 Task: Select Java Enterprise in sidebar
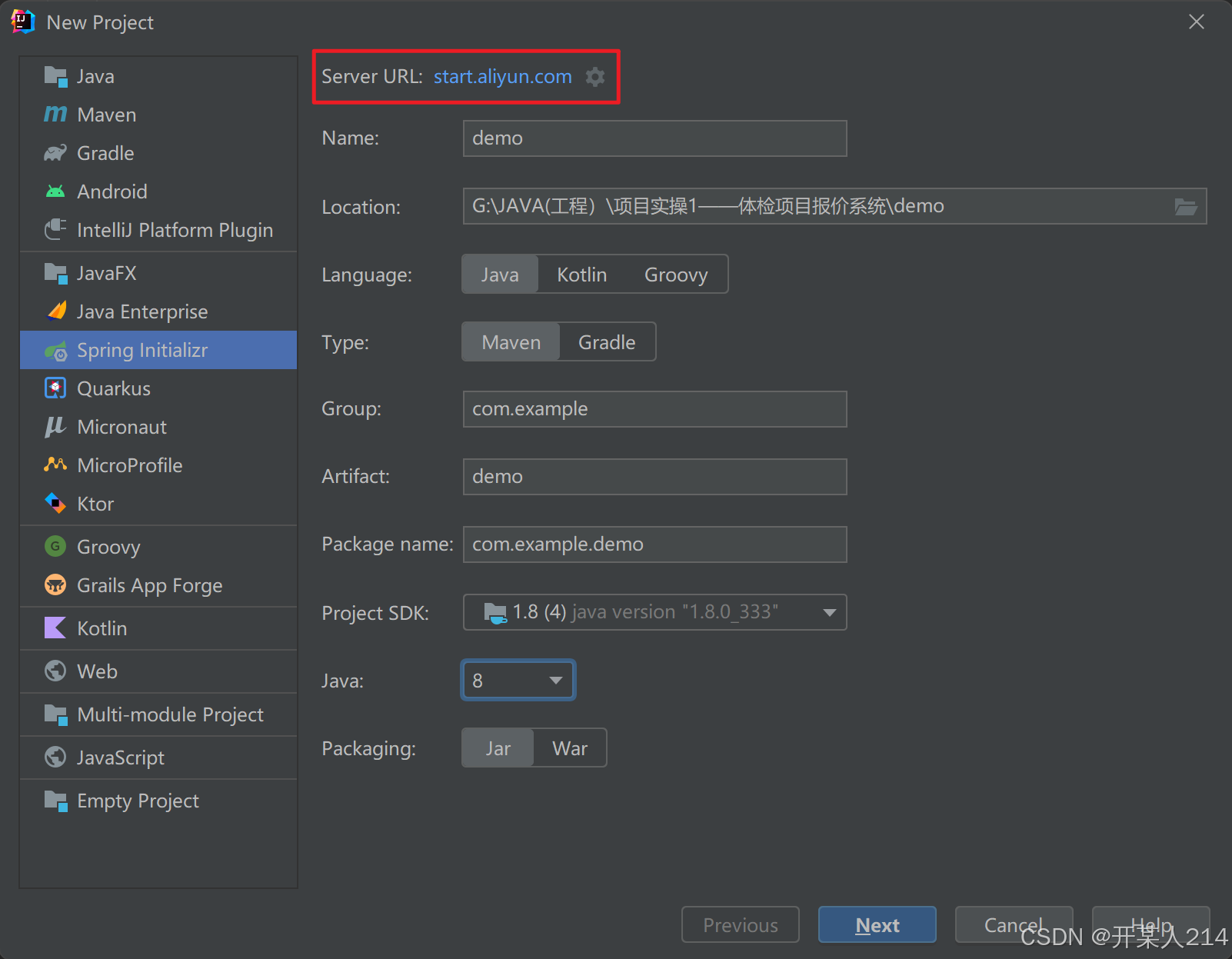(x=158, y=311)
